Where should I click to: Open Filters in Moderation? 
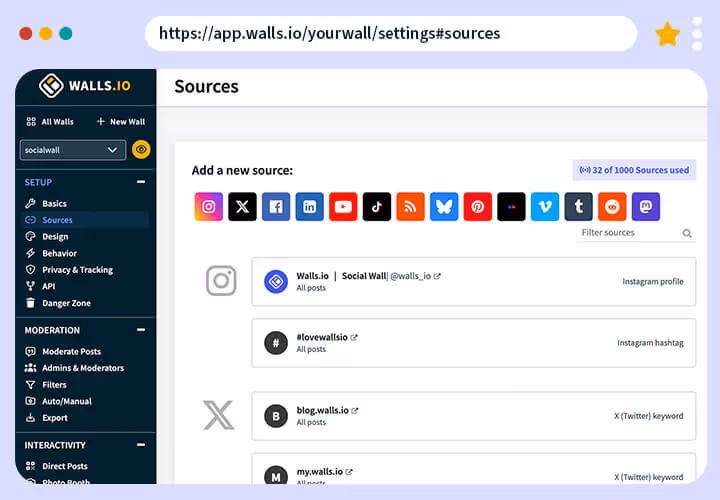tap(45, 385)
